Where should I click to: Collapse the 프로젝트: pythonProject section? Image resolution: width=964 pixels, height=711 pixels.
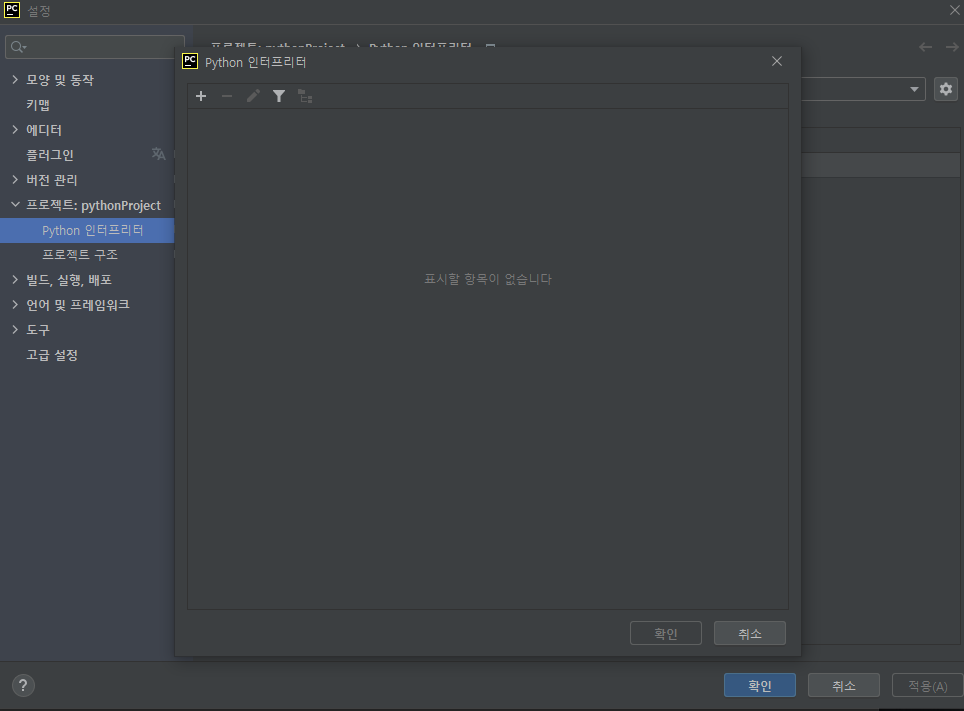(x=15, y=204)
